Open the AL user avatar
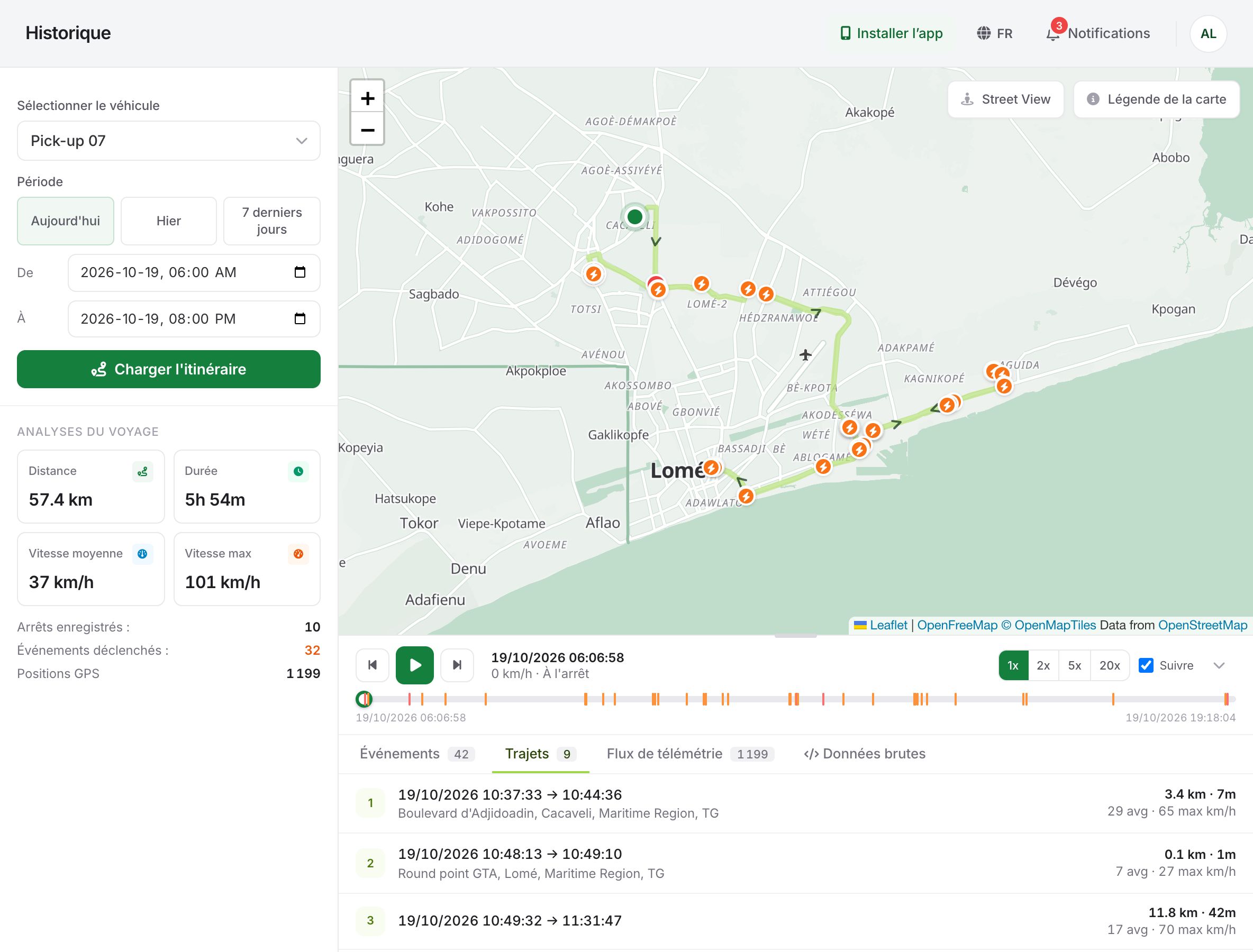Image resolution: width=1253 pixels, height=952 pixels. coord(1208,34)
